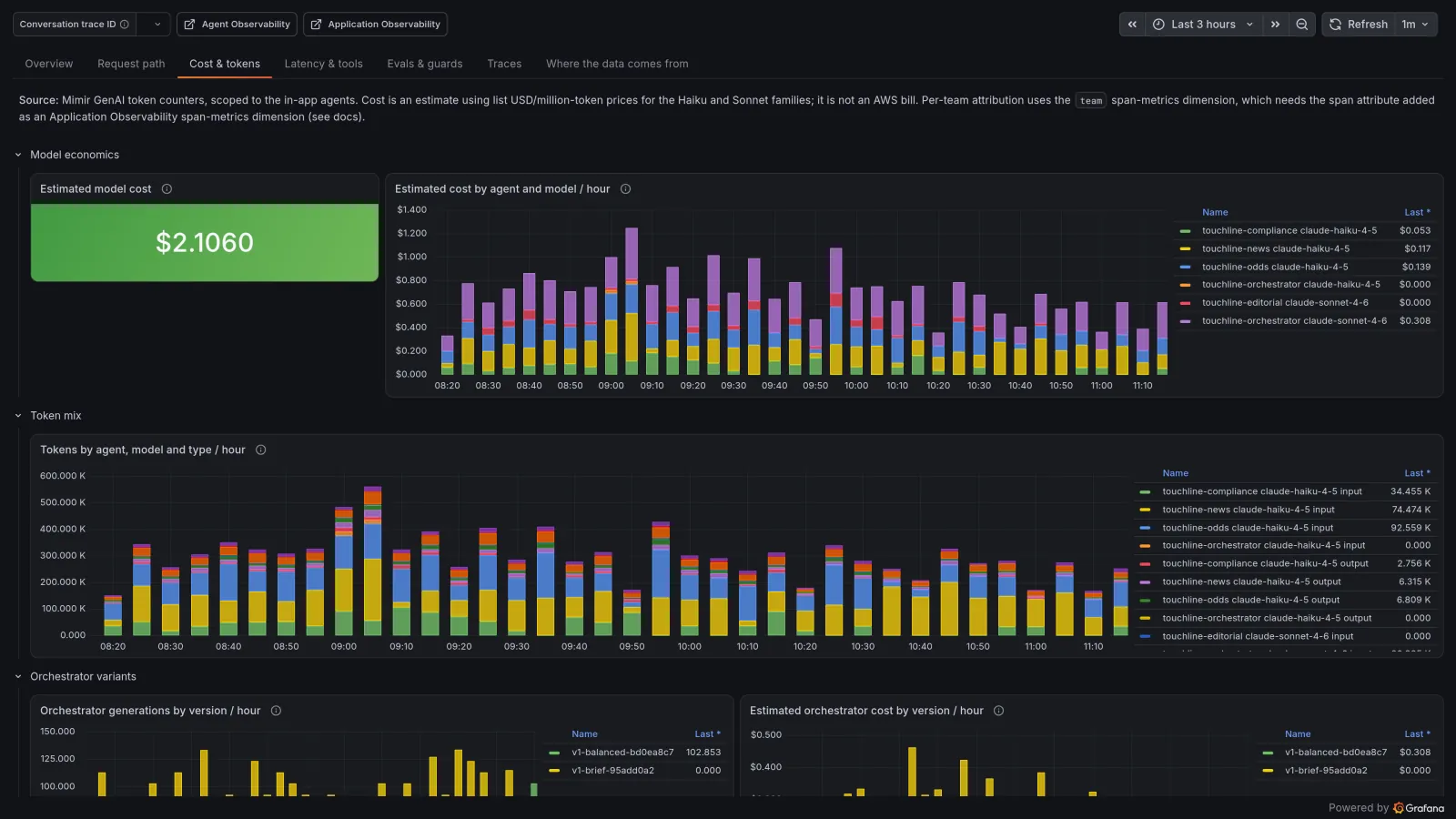Image resolution: width=1456 pixels, height=819 pixels.
Task: Shift time range backward with double-left arrows
Action: (1132, 25)
